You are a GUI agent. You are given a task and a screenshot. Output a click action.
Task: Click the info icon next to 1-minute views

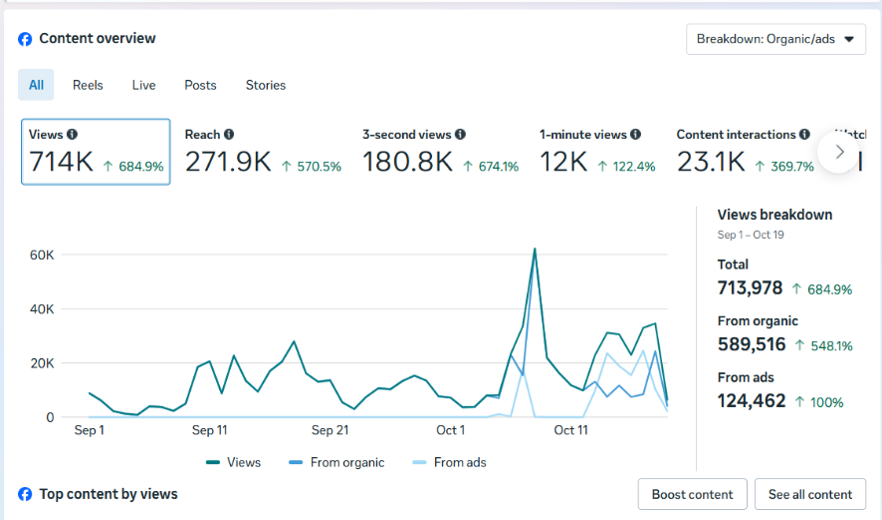635,135
